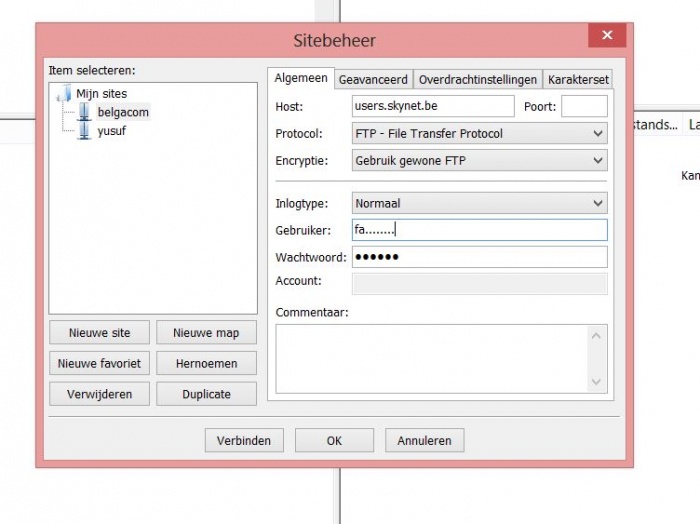Open the Encryptie dropdown
The height and width of the screenshot is (524, 700).
[479, 161]
